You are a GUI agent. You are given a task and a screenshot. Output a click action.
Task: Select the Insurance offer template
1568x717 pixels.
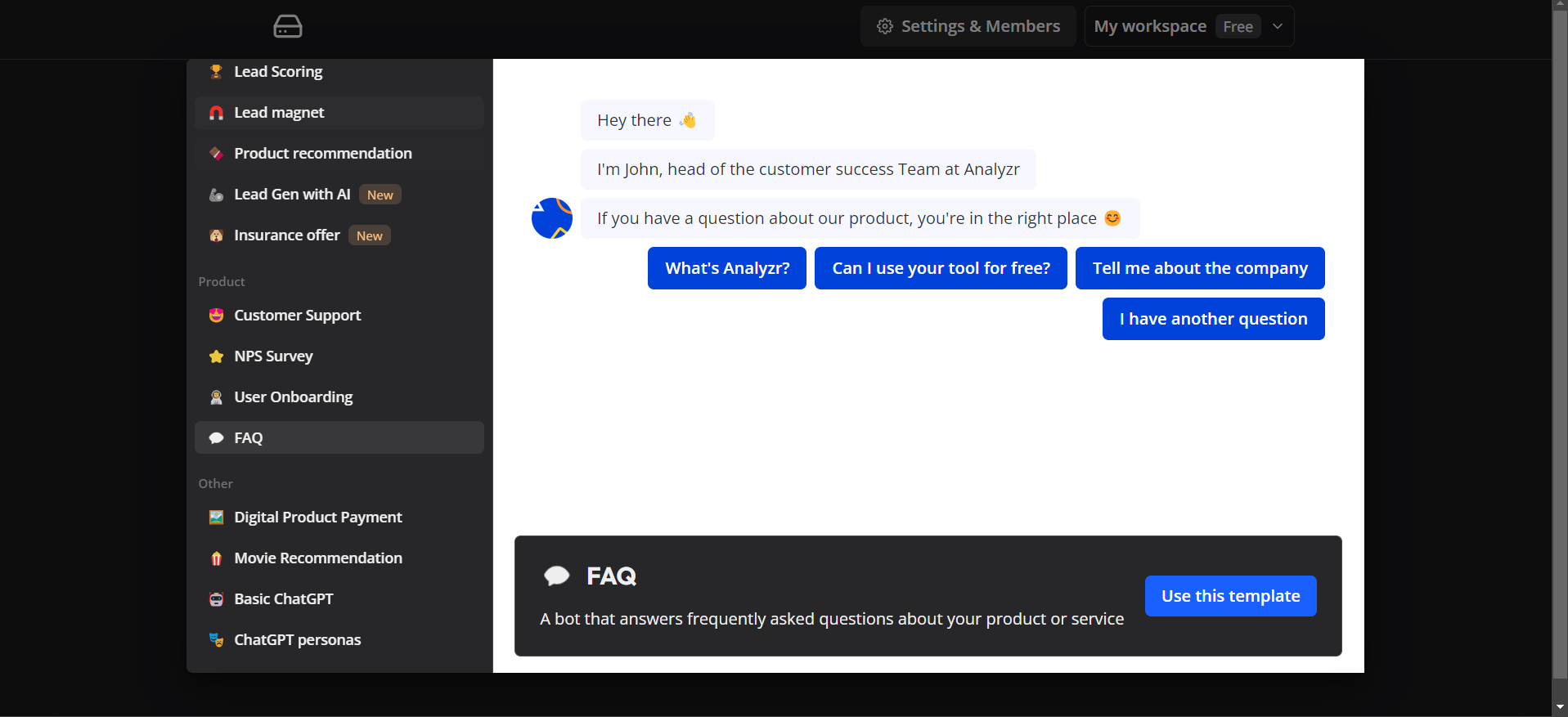point(339,235)
